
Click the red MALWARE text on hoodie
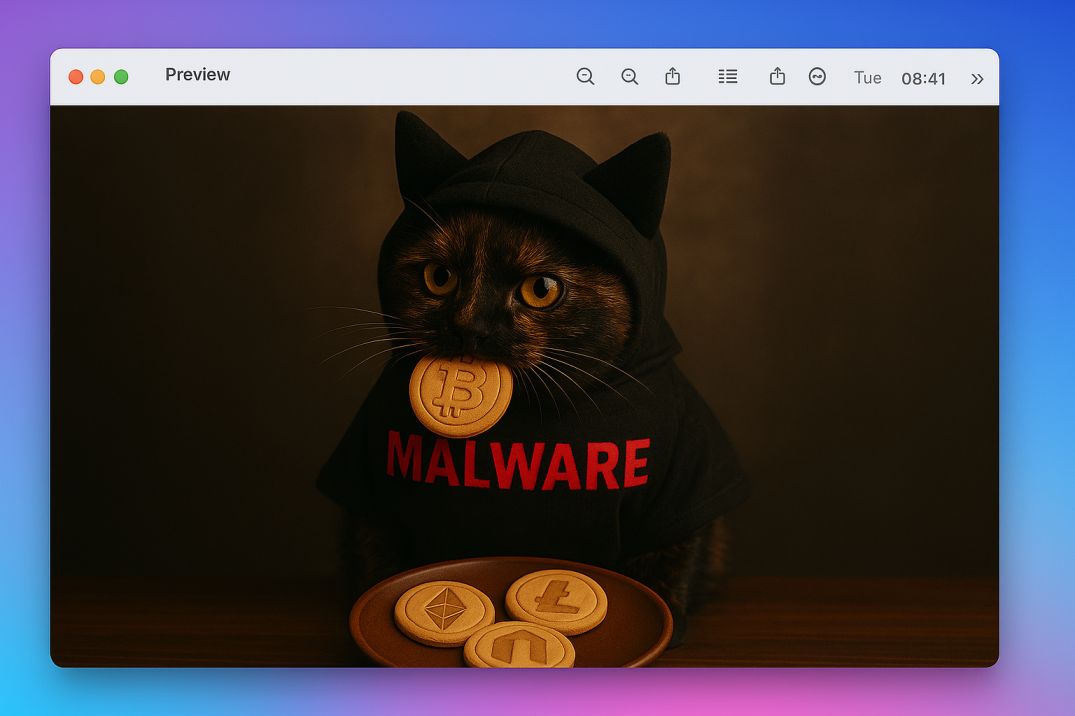click(x=517, y=462)
